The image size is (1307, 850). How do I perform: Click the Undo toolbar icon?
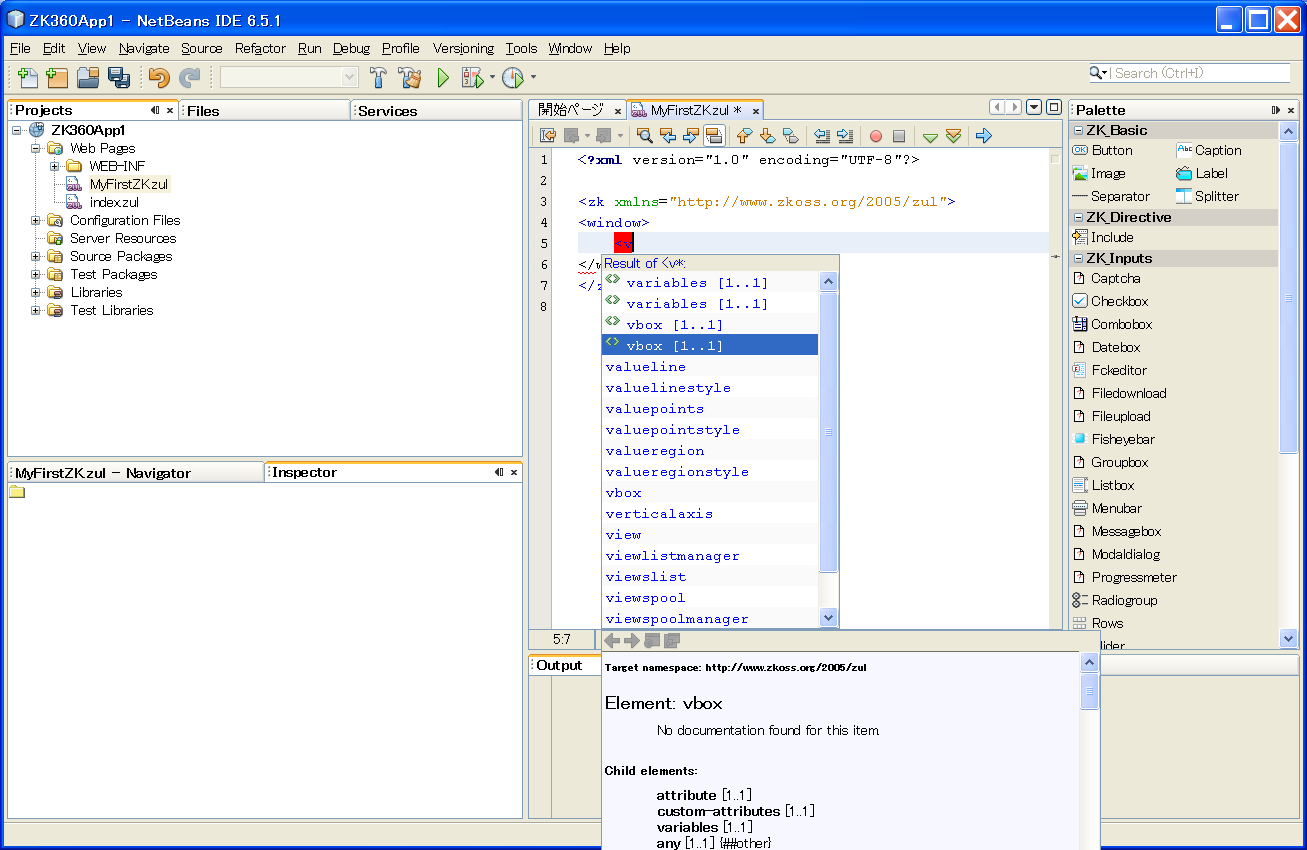pos(159,77)
